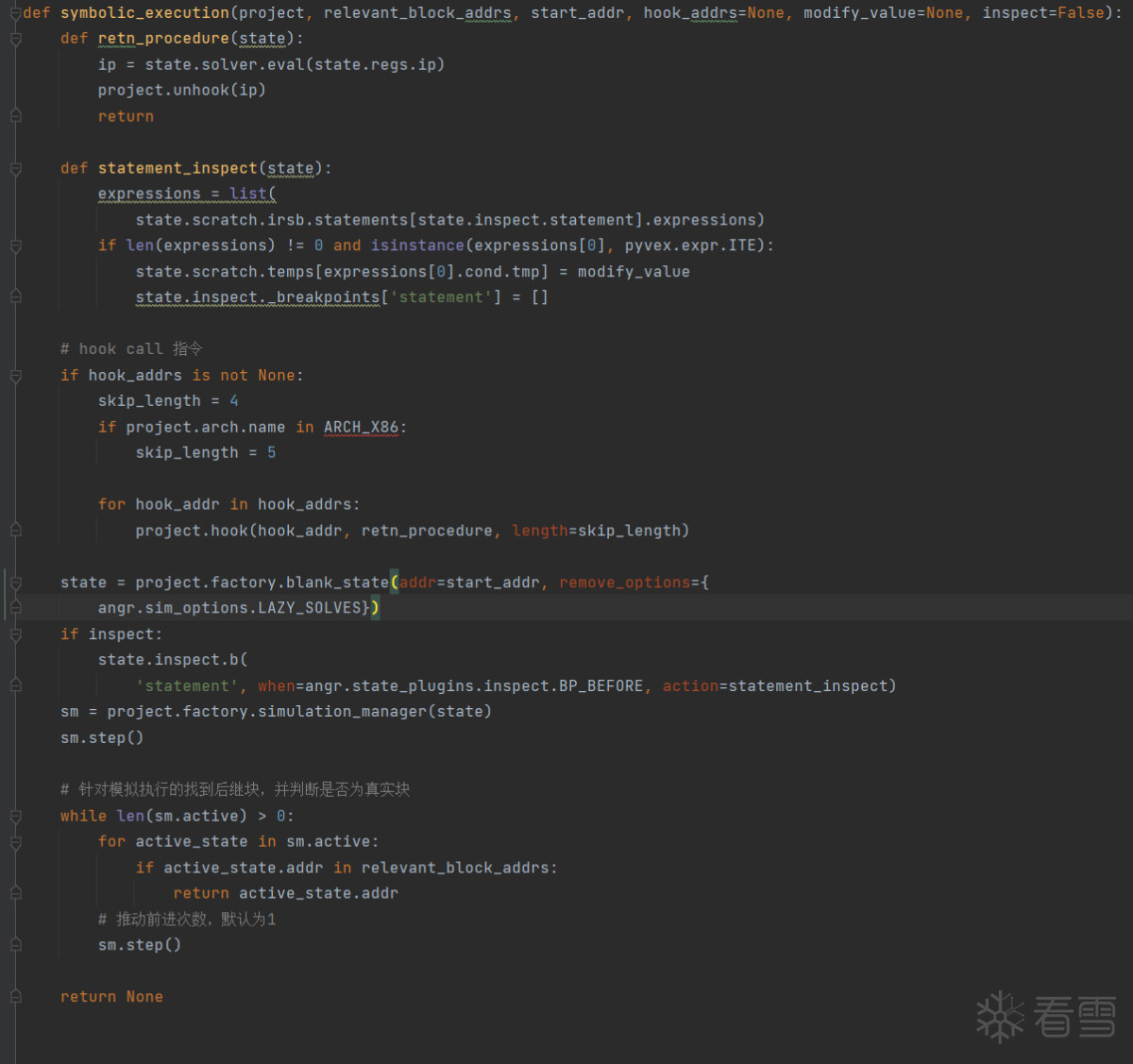Fold the 'if len(expressions)' block in gutter
This screenshot has height=1064, width=1133.
(16, 246)
